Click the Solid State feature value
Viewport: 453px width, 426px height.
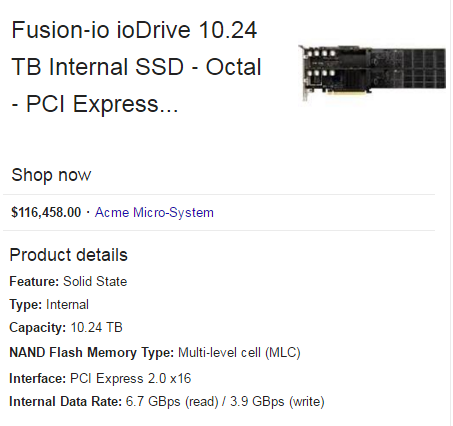pyautogui.click(x=95, y=281)
